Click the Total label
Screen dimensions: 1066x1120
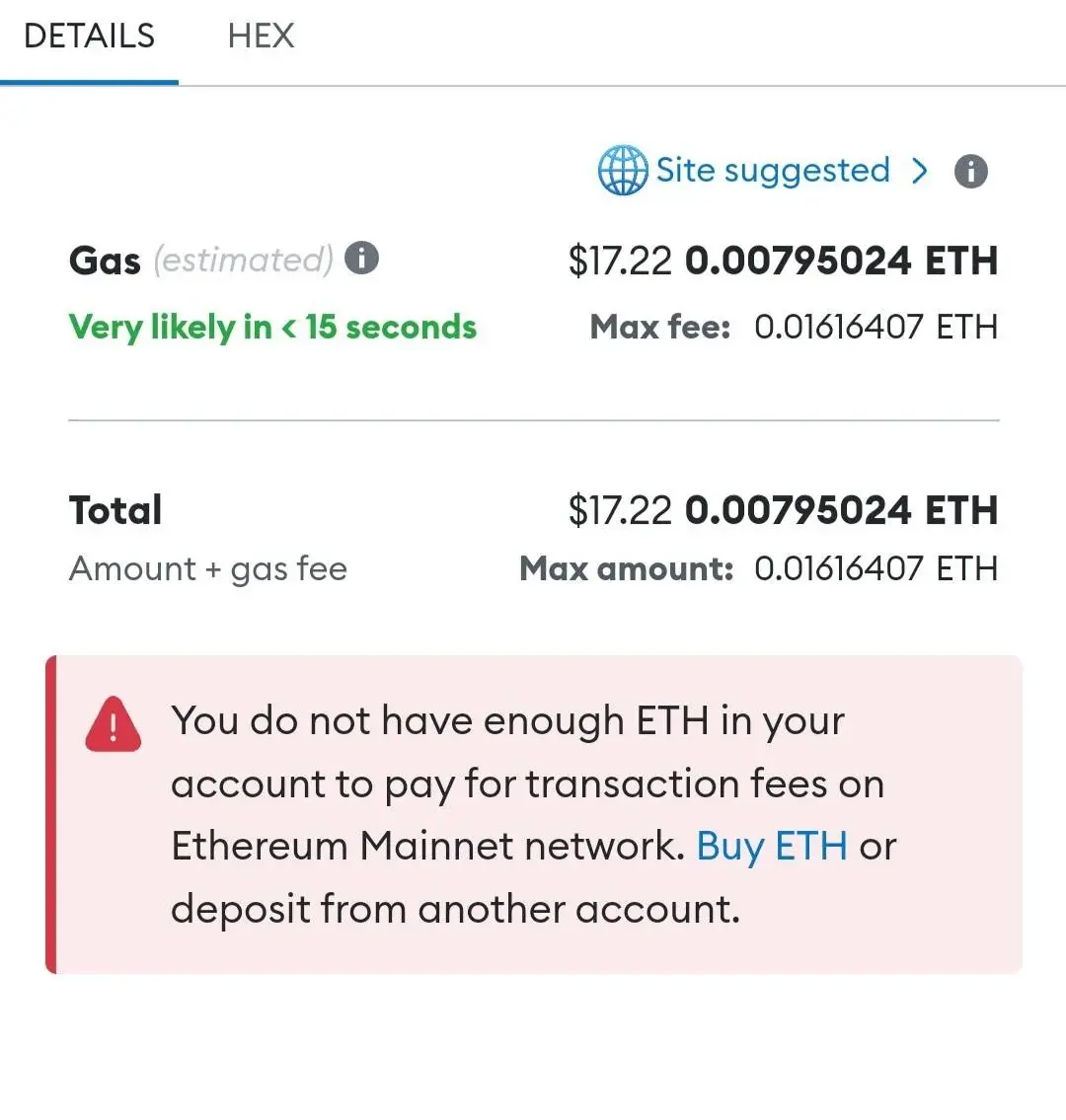pyautogui.click(x=115, y=510)
